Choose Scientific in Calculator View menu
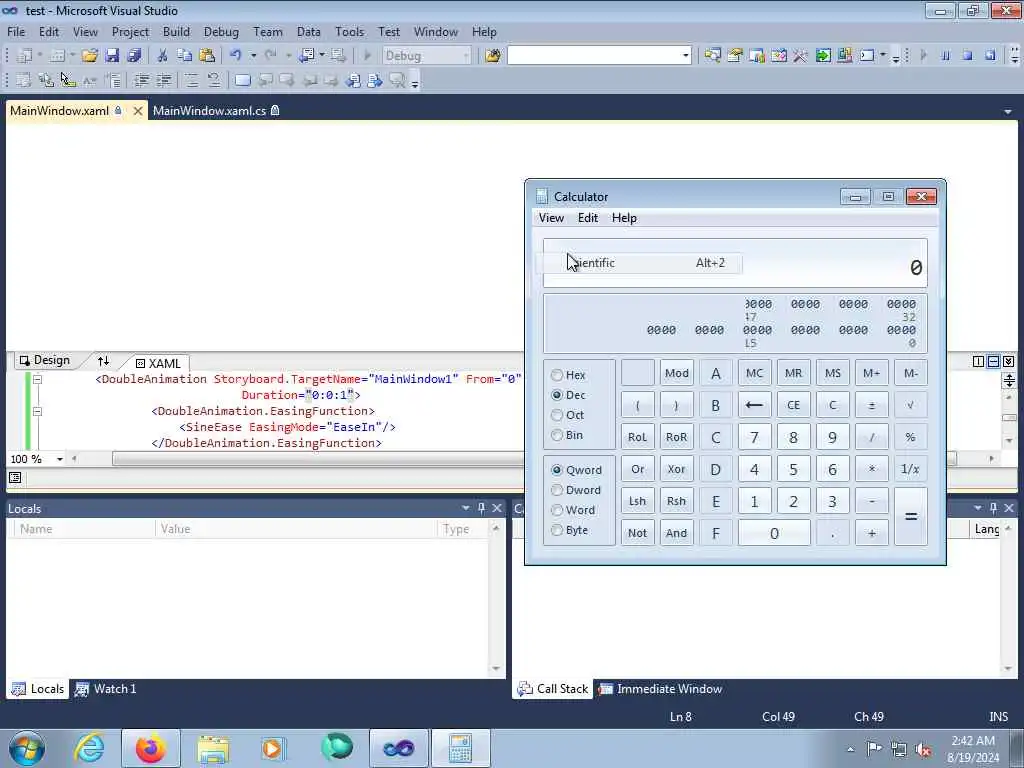1024x768 pixels. [x=639, y=263]
